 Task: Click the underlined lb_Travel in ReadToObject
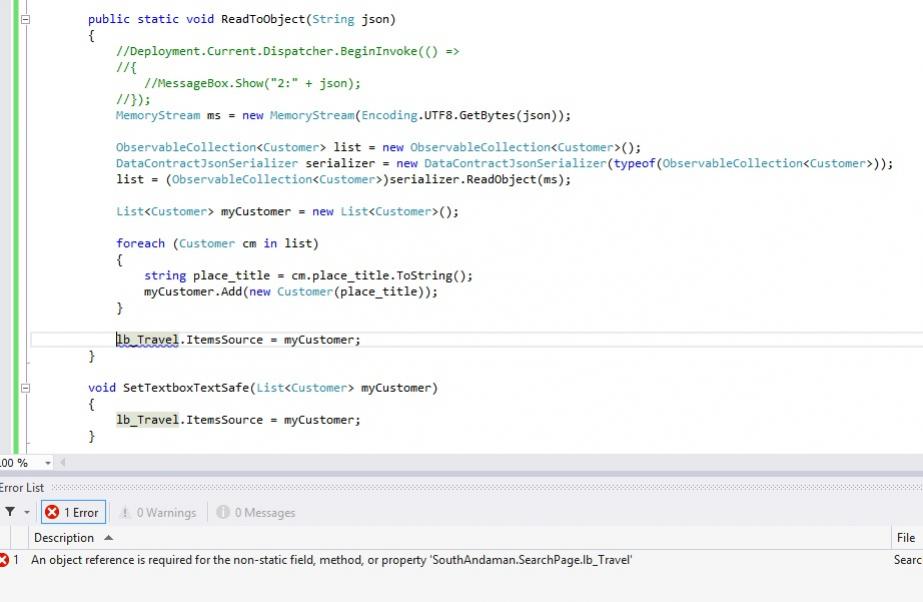(147, 340)
